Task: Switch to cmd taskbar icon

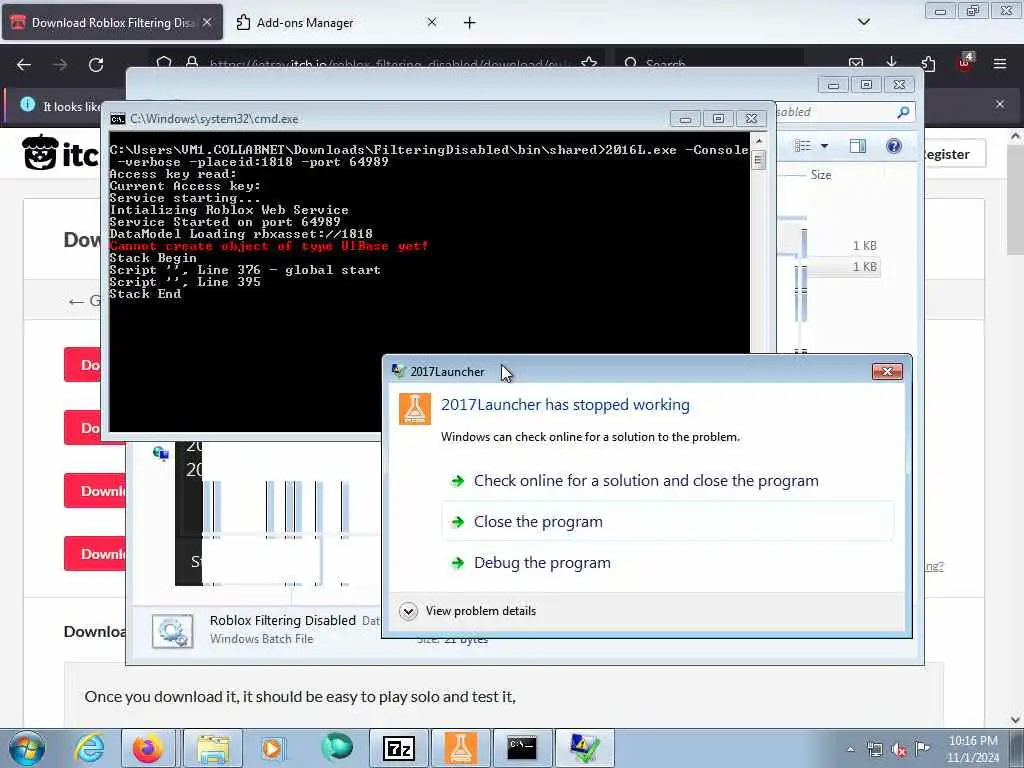Action: (x=522, y=748)
